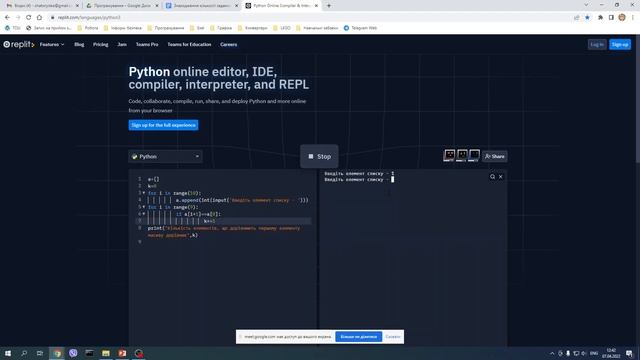The height and width of the screenshot is (360, 640).
Task: Open Teams for Education page
Action: click(x=189, y=44)
